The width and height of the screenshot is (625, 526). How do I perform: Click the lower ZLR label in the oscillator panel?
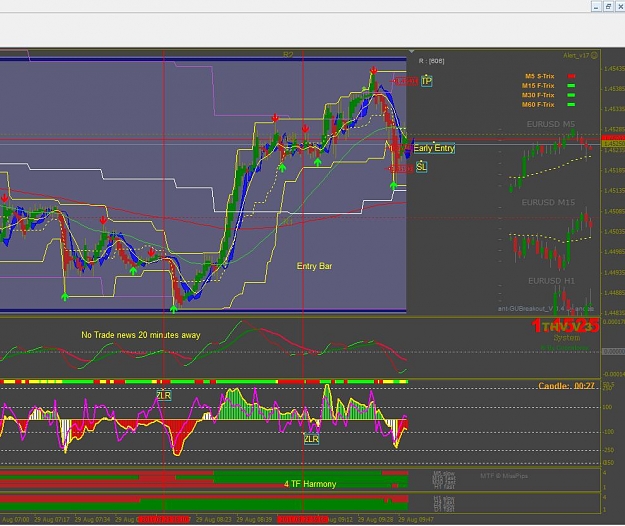pos(311,439)
